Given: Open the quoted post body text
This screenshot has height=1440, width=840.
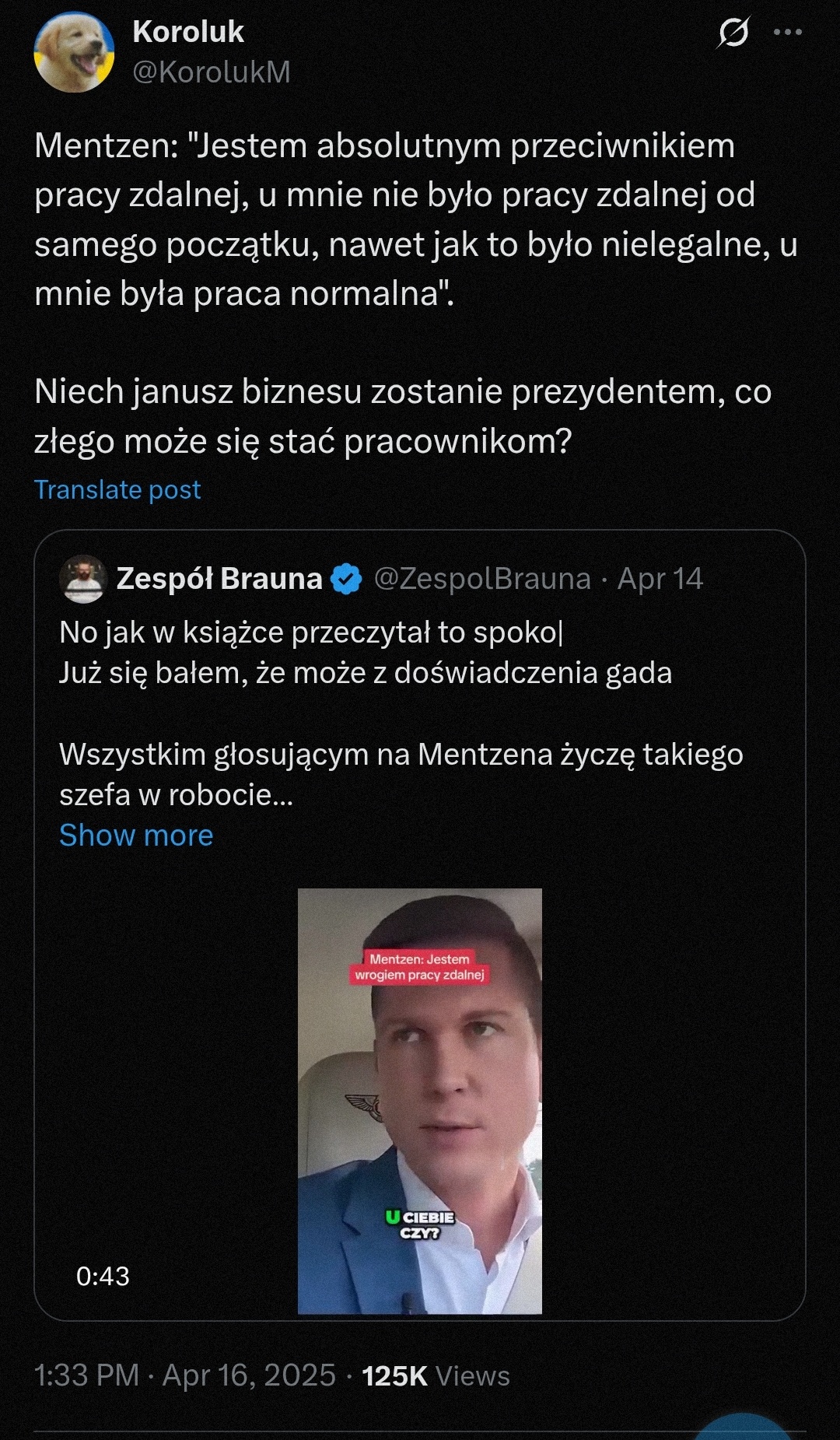Looking at the screenshot, I should pyautogui.click(x=401, y=713).
